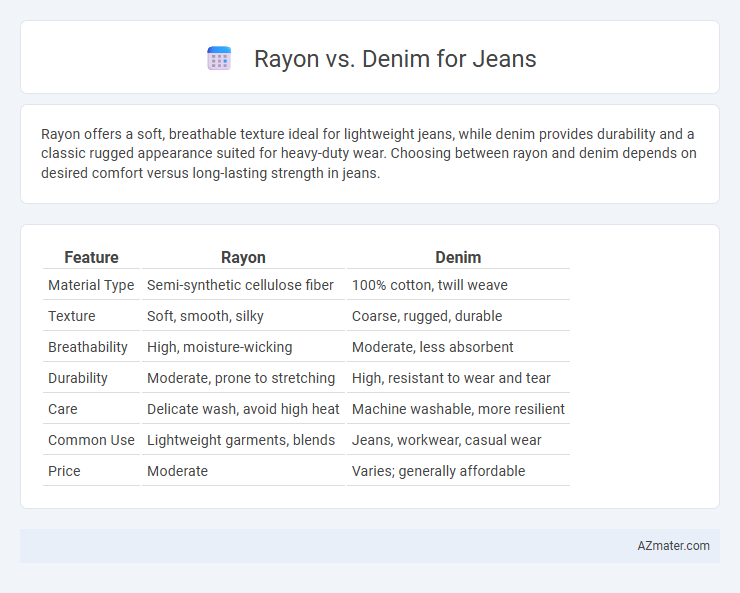Click the 'Varies; generally affordable' cell
This screenshot has width=740, height=593.
(x=458, y=471)
